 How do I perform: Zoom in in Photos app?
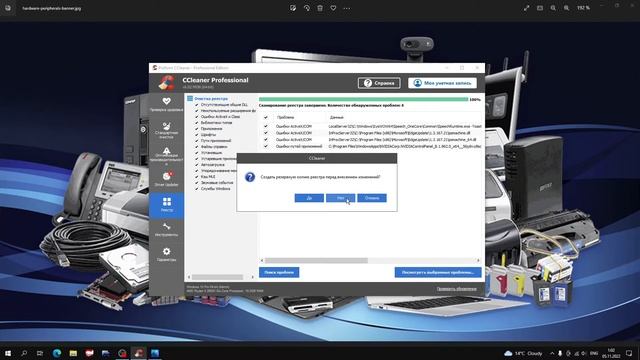[567, 8]
